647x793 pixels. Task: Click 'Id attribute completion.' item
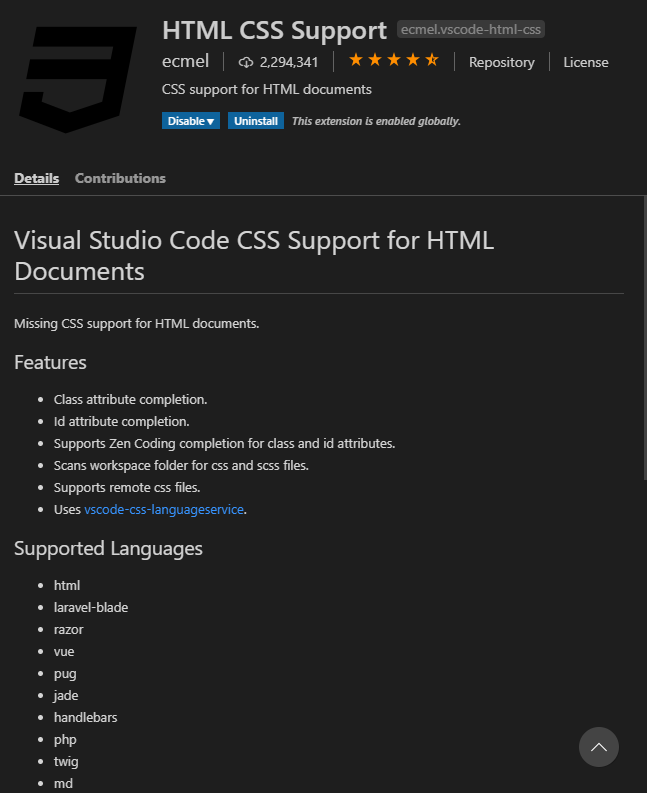pyautogui.click(x=121, y=421)
